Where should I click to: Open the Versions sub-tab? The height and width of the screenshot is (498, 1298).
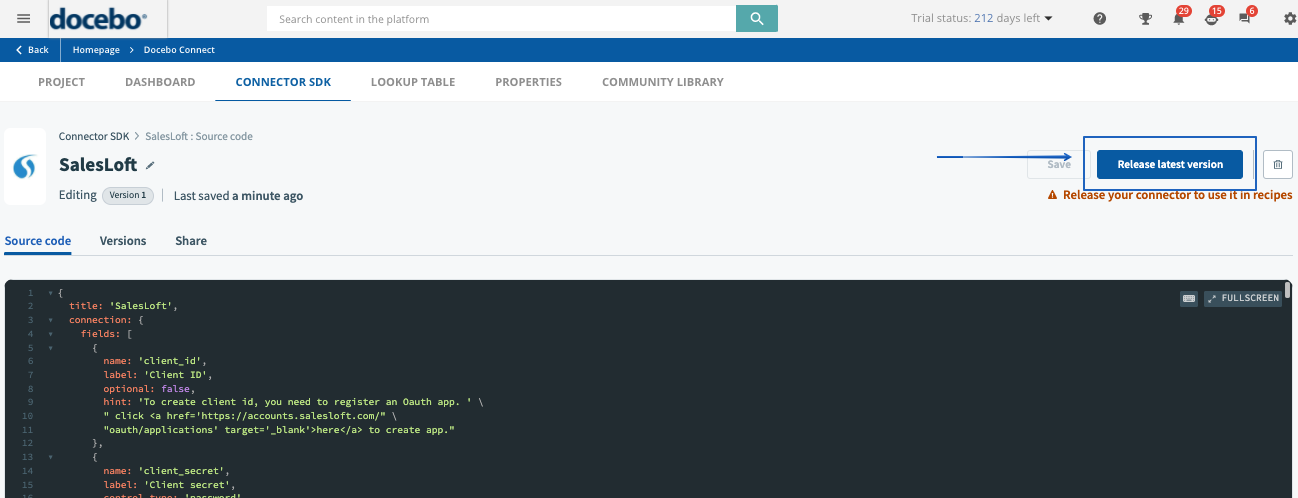(123, 241)
